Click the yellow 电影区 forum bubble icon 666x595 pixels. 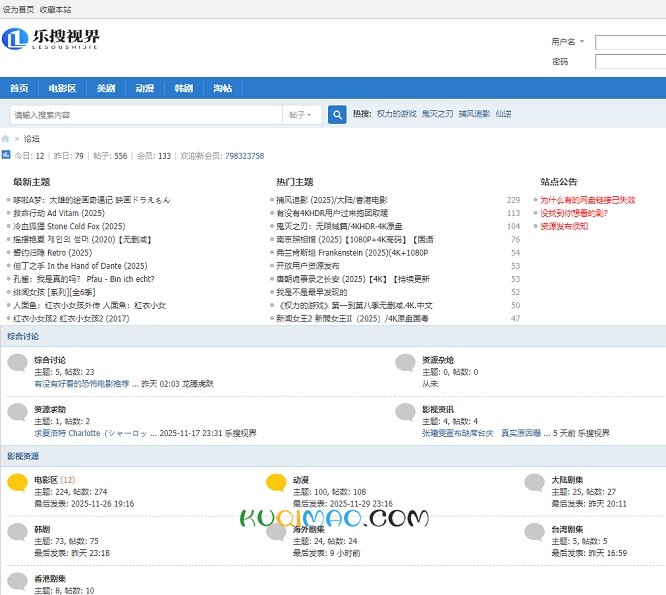[x=17, y=483]
